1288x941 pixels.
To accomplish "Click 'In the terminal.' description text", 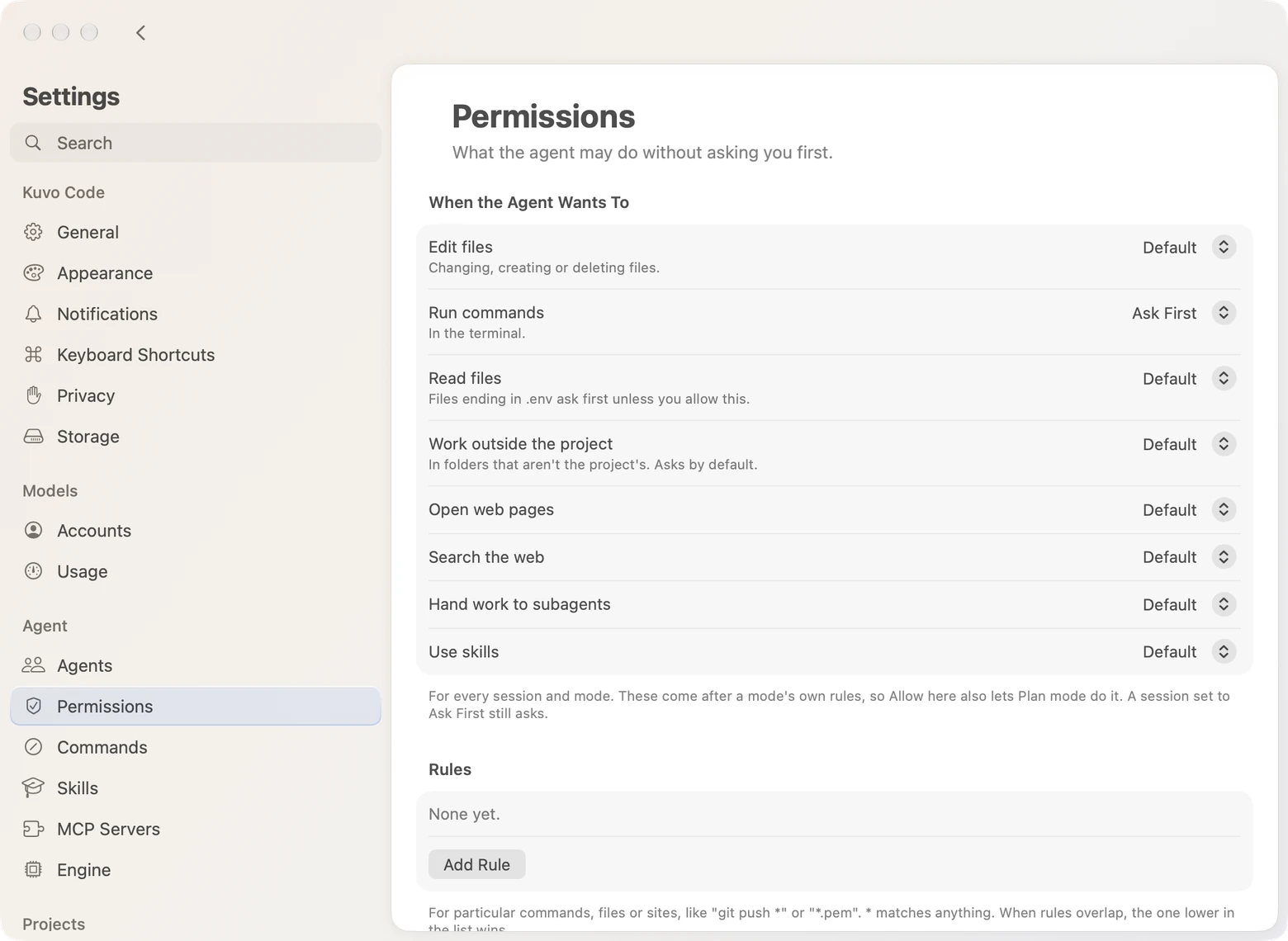I will point(476,333).
